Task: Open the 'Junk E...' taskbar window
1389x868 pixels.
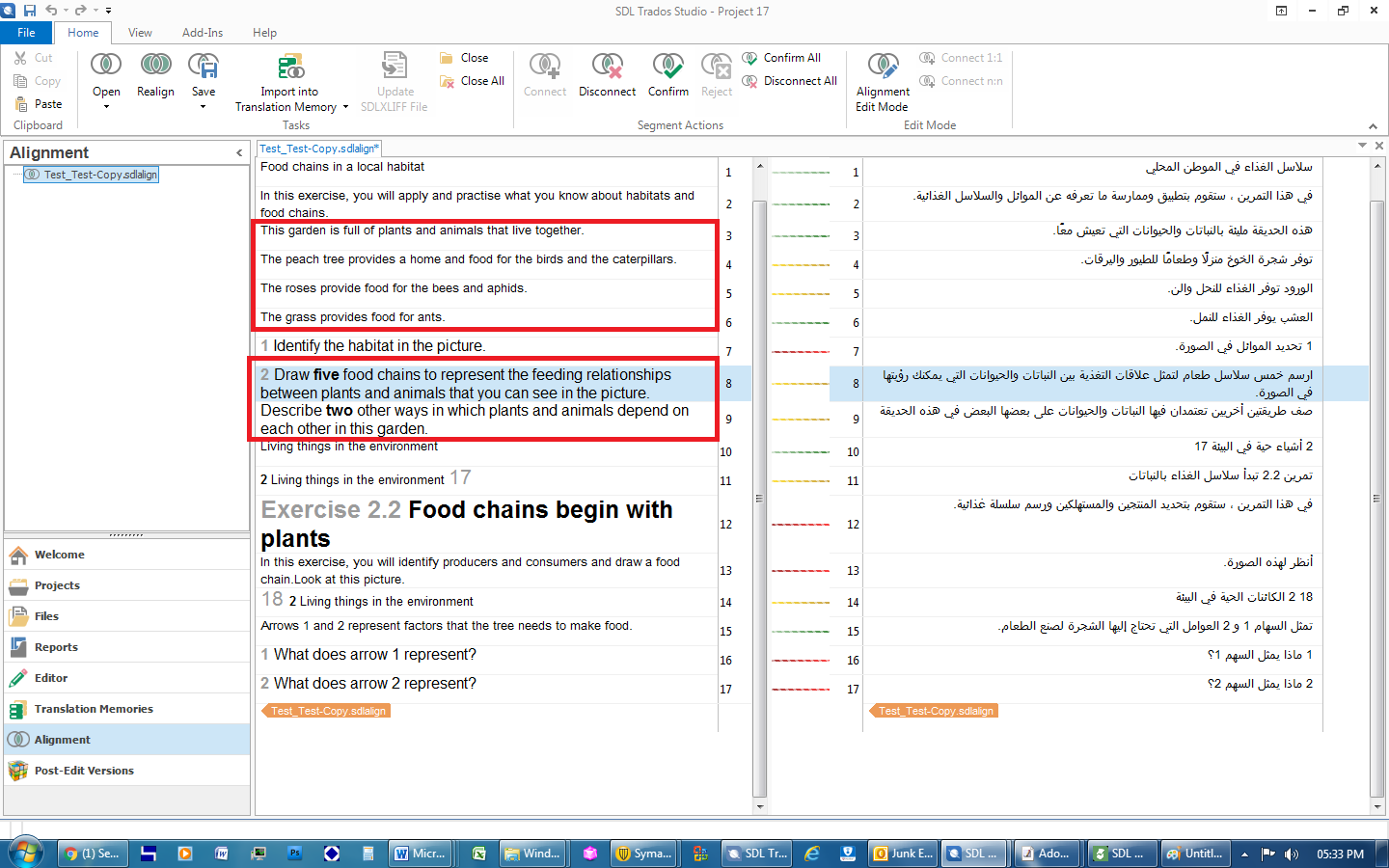Action: (x=903, y=854)
